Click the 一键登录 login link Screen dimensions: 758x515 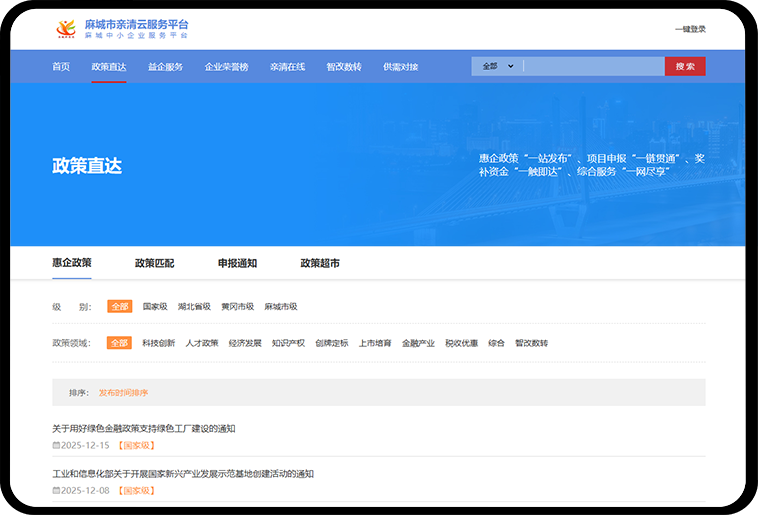690,29
